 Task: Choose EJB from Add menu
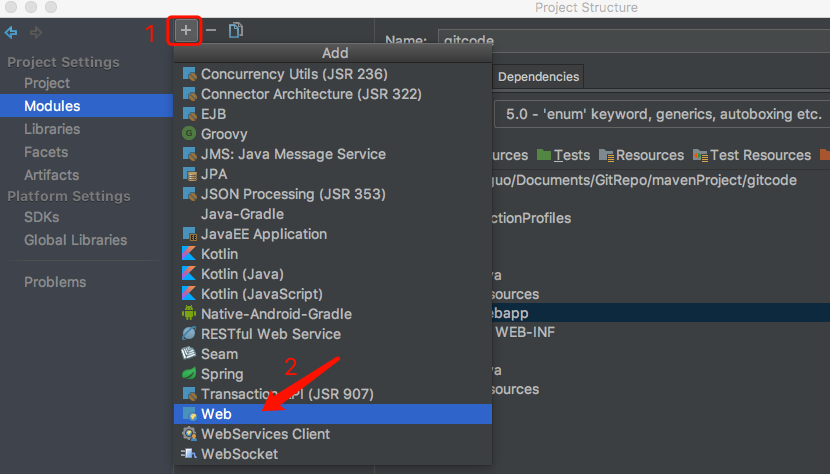pos(333,114)
